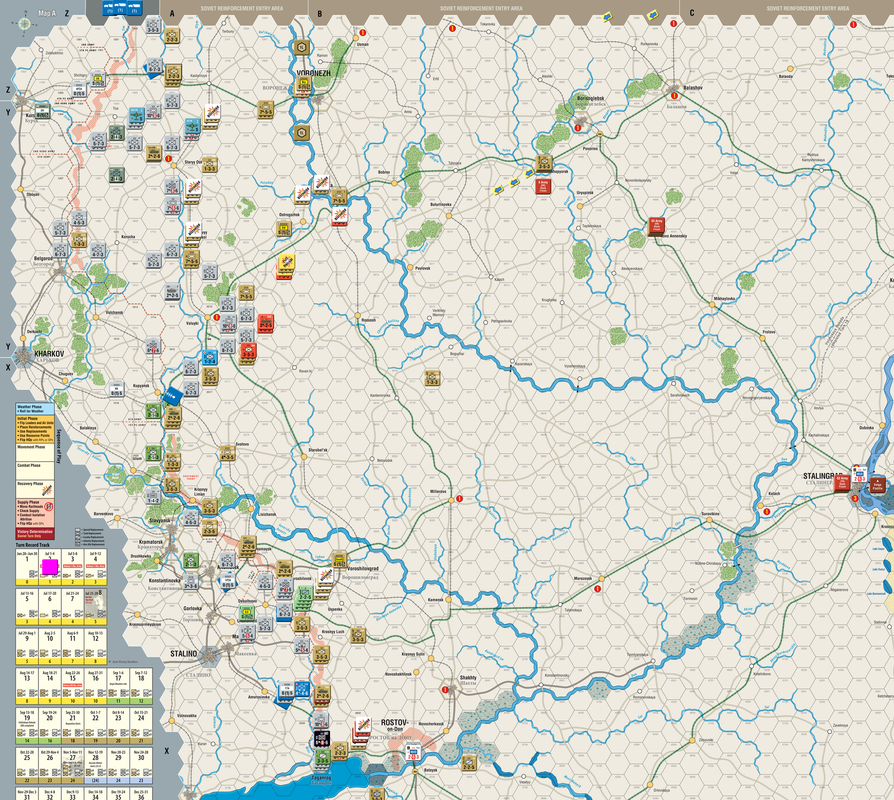
Task: Select the magenta turn marker on the track
Action: tap(50, 567)
